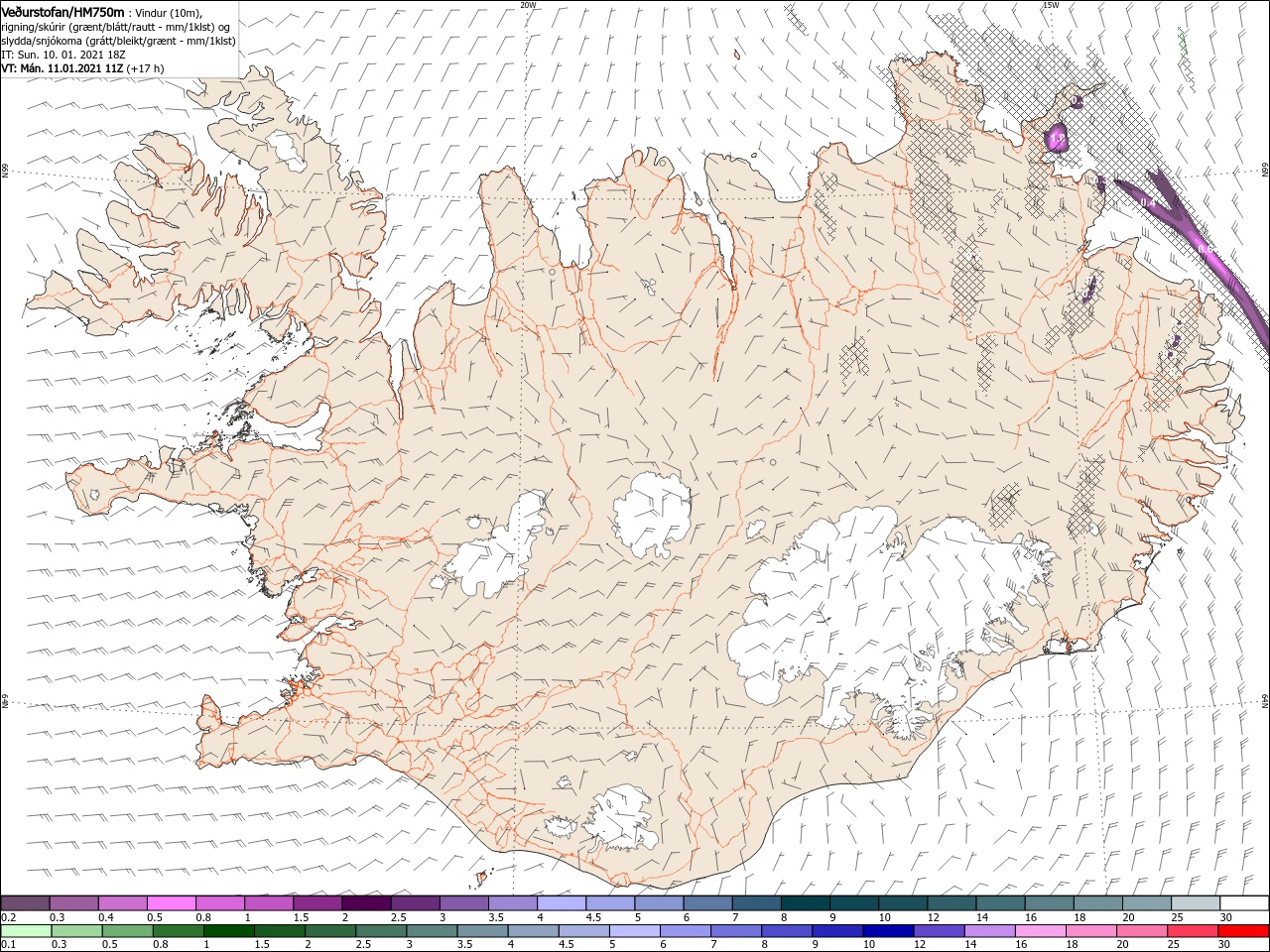Screen dimensions: 1270x952
Task: Click the '0.2' value label under upper legend
Action: 8,917
